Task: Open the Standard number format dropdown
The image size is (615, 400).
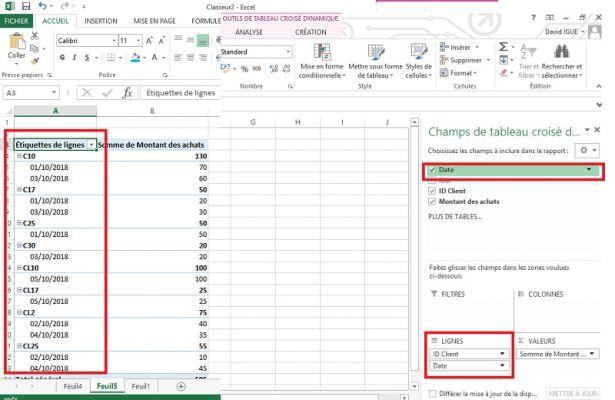Action: 288,52
